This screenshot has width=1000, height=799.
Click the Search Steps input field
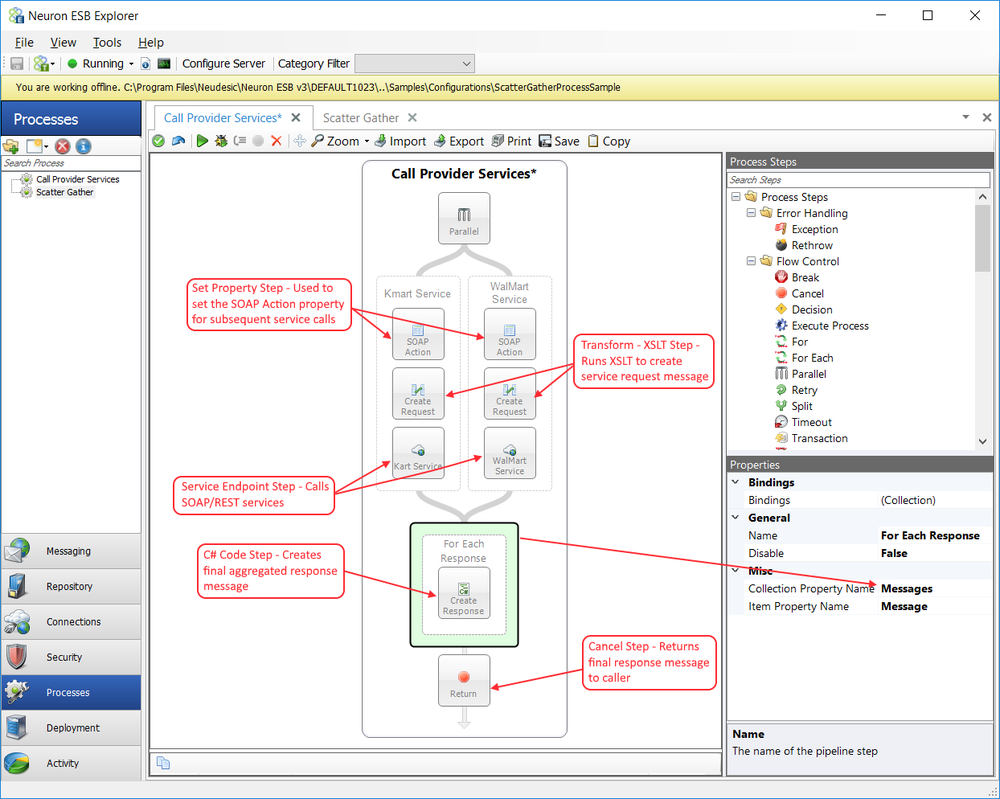[x=859, y=180]
